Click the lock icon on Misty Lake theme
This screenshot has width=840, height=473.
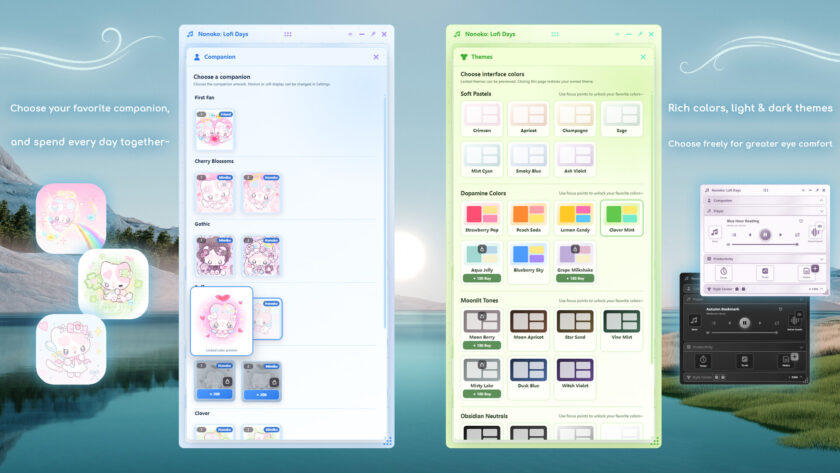pos(482,365)
